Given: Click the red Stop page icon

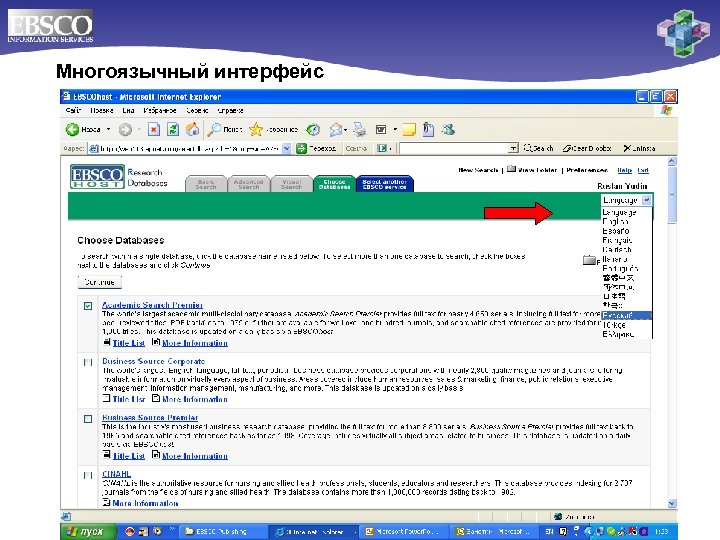Looking at the screenshot, I should (x=154, y=130).
